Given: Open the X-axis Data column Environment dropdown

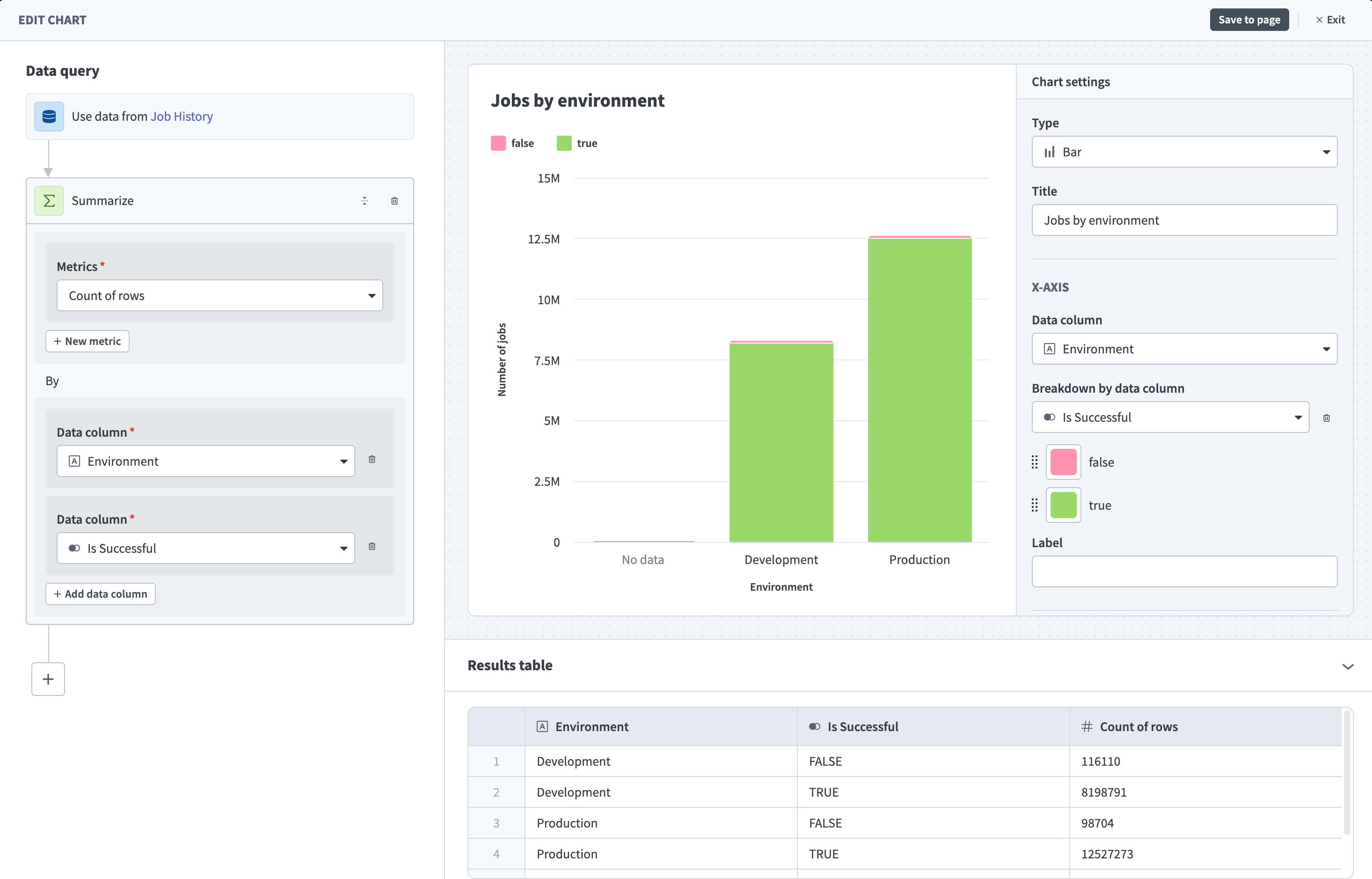Looking at the screenshot, I should 1184,349.
